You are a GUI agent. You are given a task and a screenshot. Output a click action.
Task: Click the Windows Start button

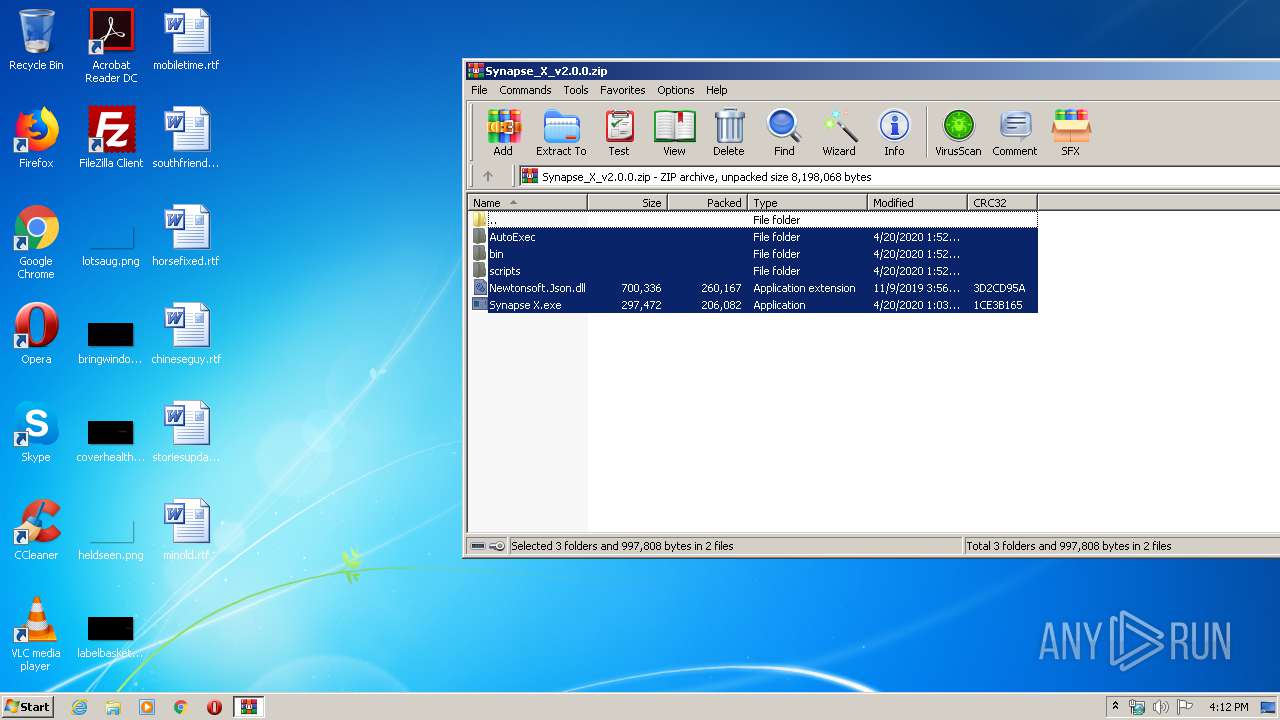click(27, 706)
